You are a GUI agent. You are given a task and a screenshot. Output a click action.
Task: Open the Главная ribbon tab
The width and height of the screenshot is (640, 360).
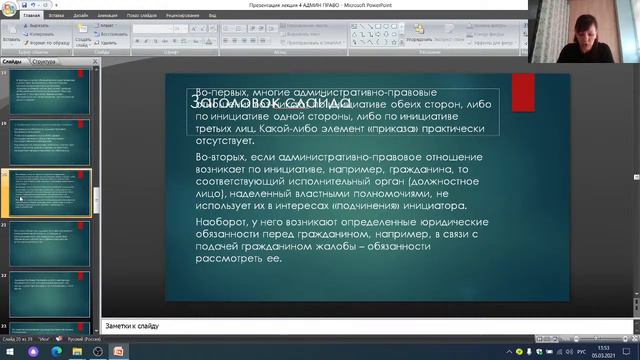click(31, 15)
